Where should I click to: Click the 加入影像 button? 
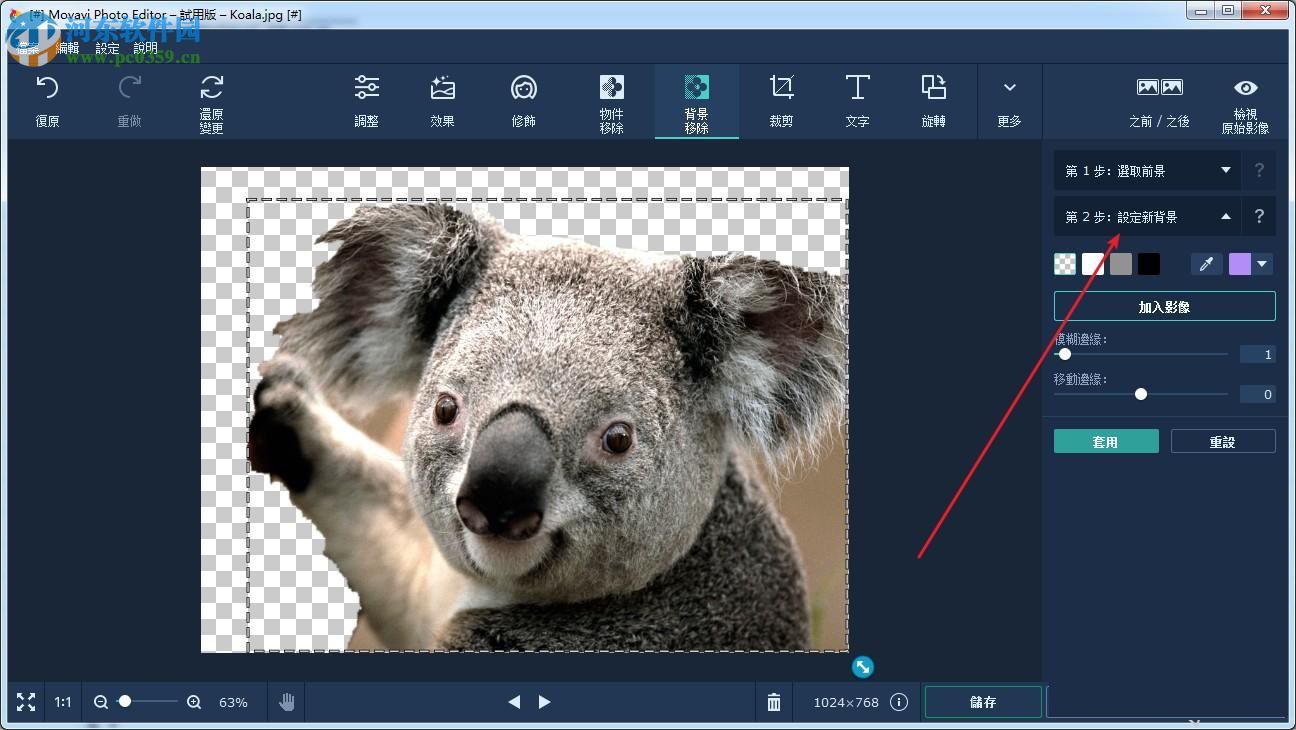tap(1164, 306)
